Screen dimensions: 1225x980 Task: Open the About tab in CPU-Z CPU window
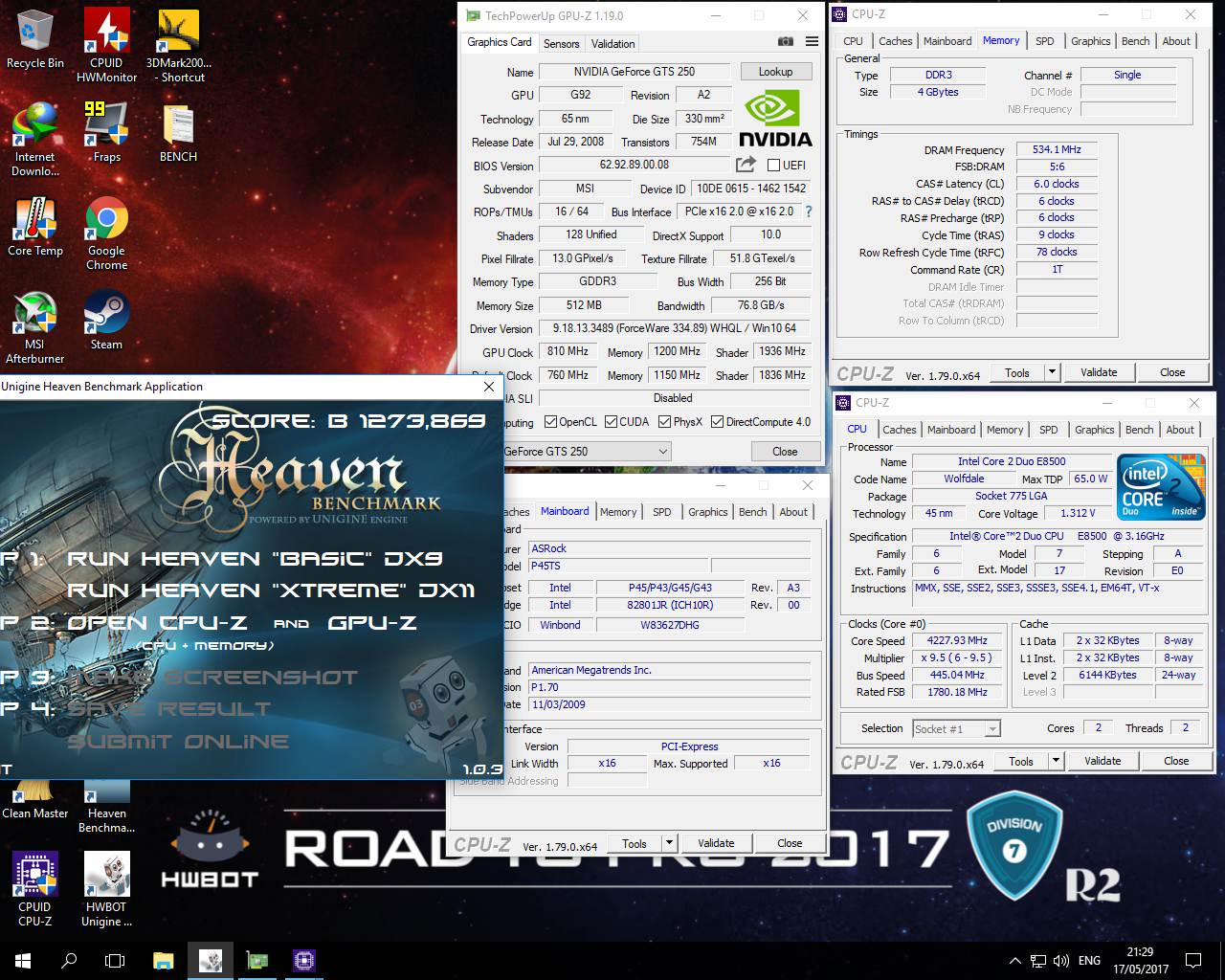(x=1180, y=430)
